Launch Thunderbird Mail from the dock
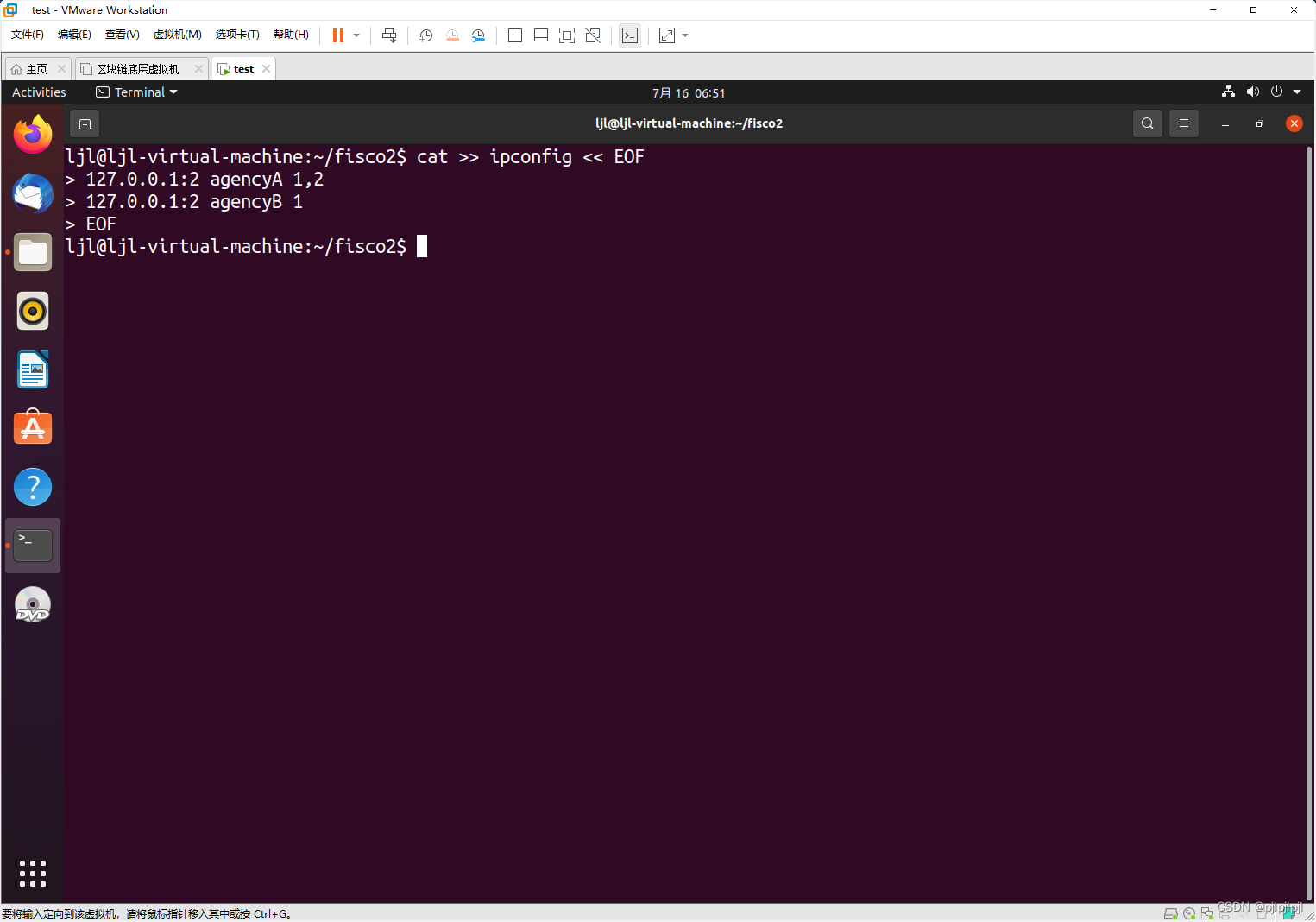 [x=33, y=193]
